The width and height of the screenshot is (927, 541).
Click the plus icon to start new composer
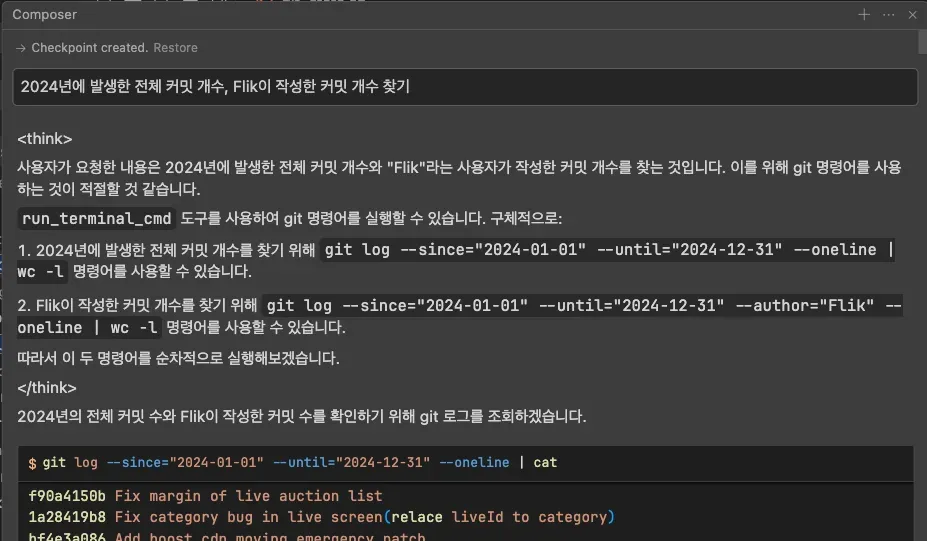864,15
